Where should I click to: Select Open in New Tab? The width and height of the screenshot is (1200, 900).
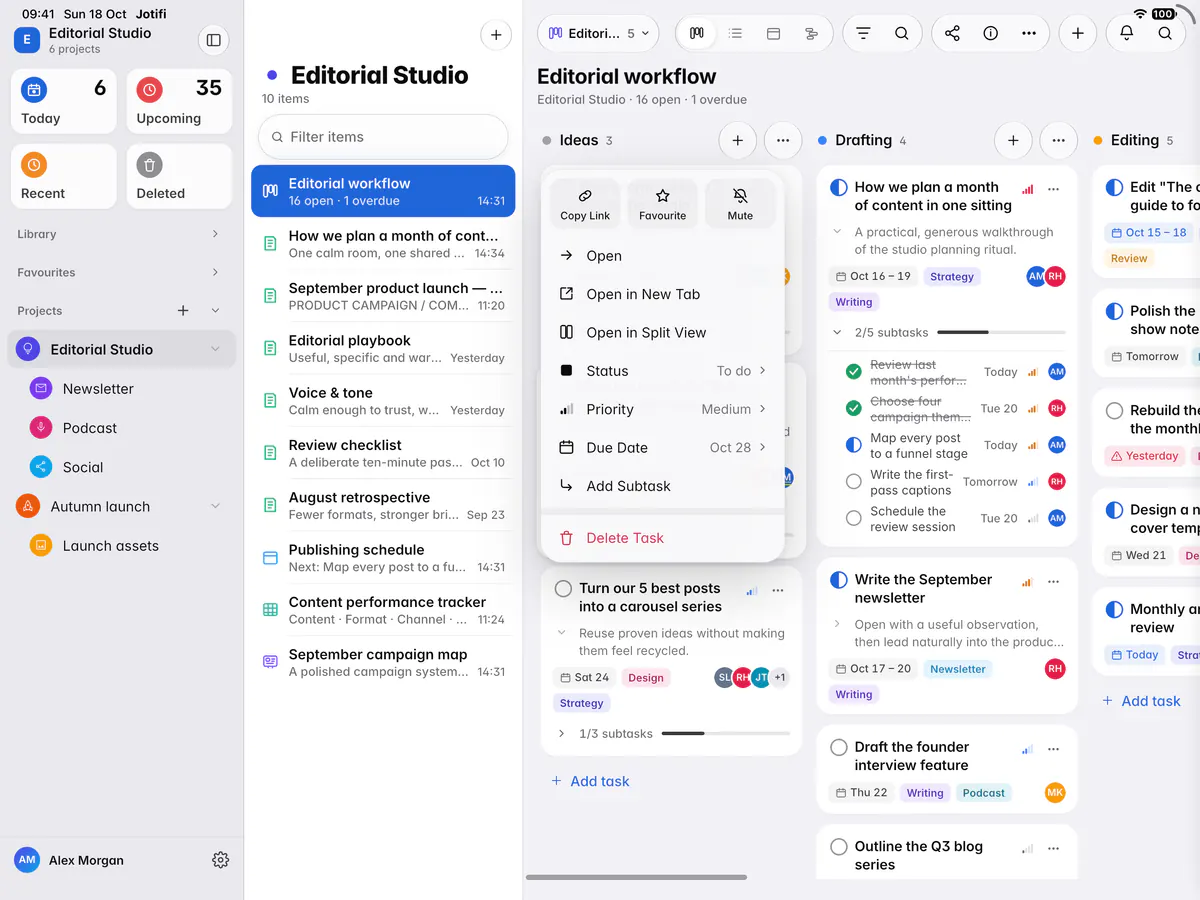click(663, 294)
